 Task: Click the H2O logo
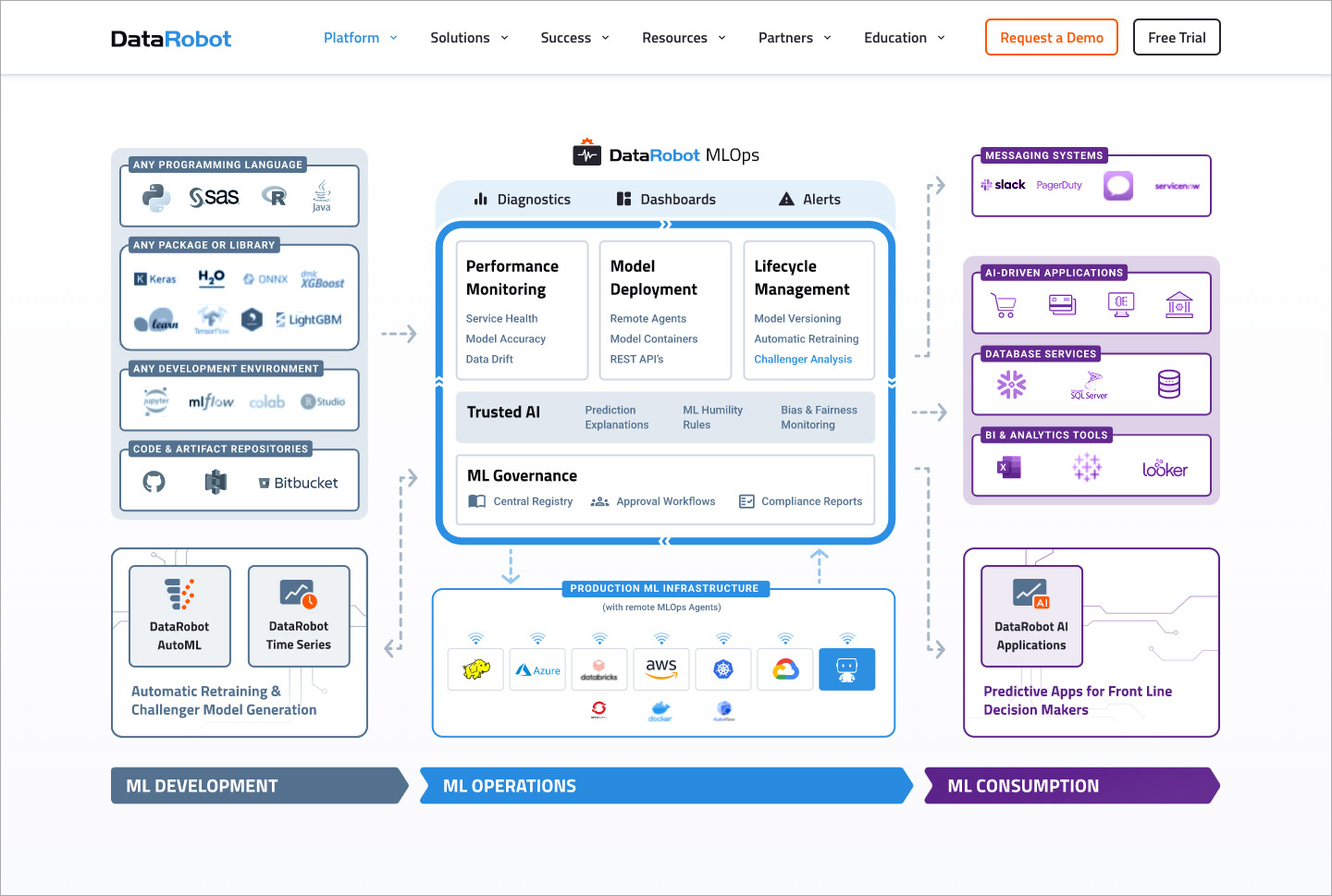click(x=211, y=277)
